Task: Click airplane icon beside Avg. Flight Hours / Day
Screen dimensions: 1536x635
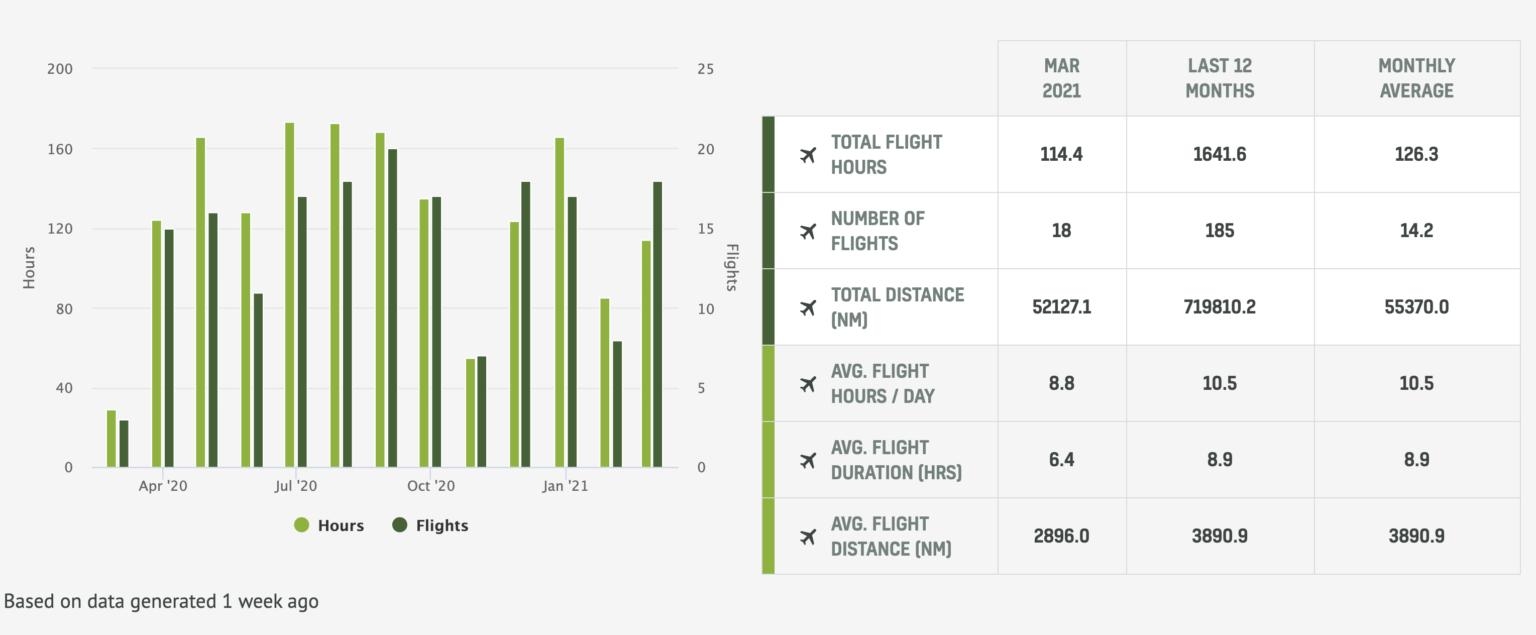Action: point(808,384)
